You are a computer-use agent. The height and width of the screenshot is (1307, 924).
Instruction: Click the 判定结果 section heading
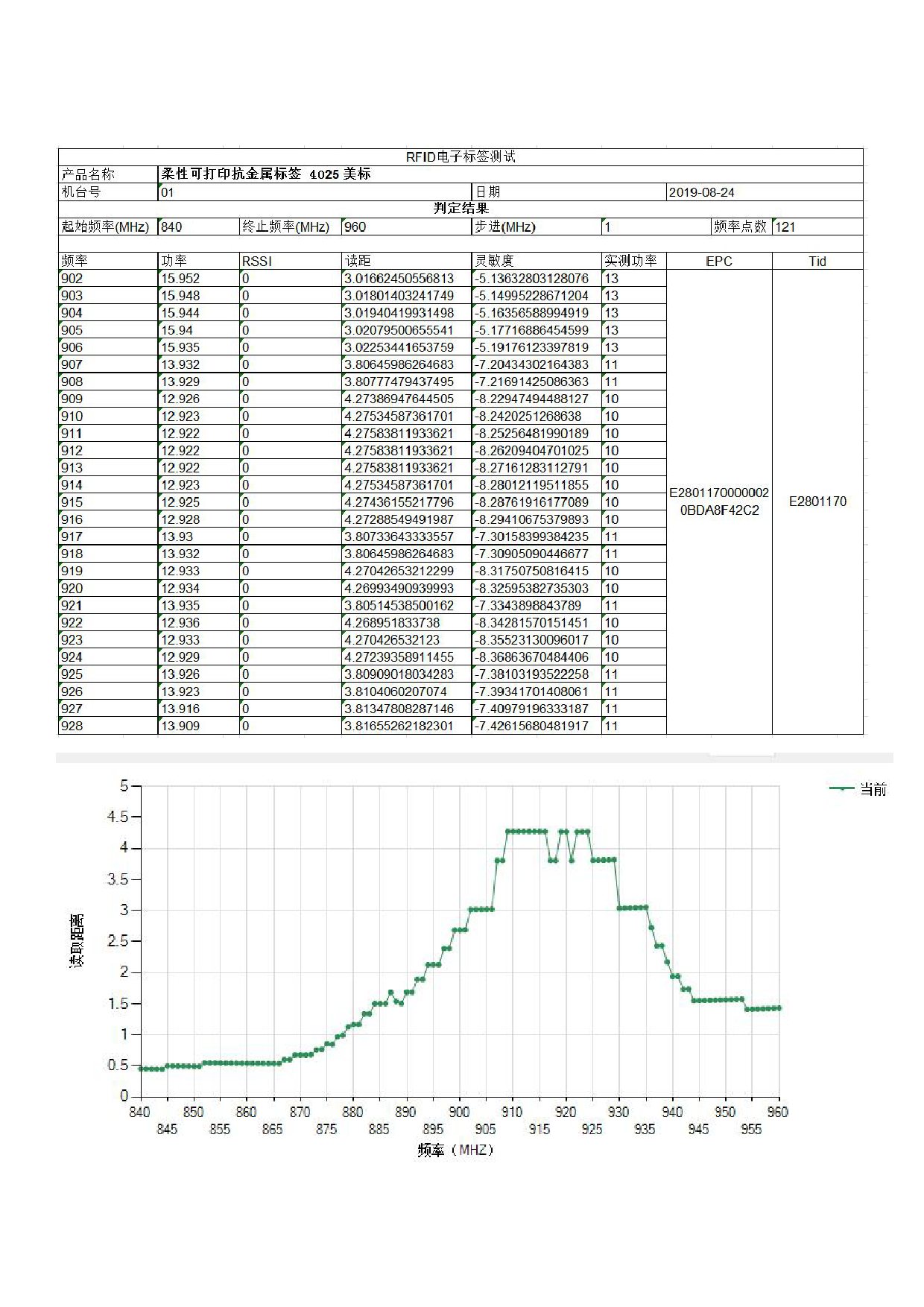coord(461,209)
